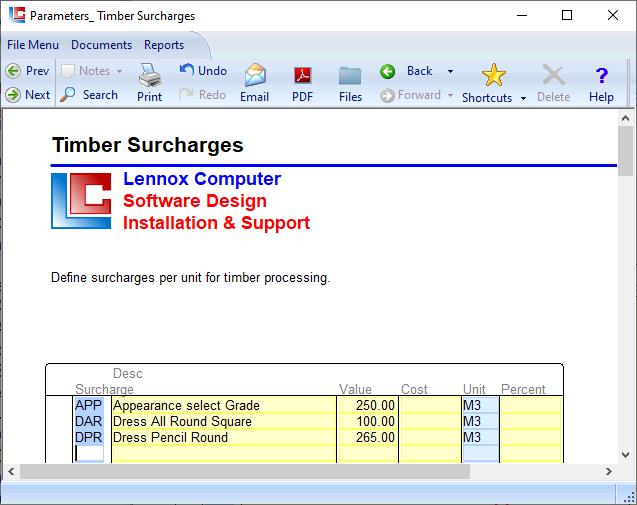Click the Print printer icon
This screenshot has width=637, height=505.
click(x=150, y=76)
